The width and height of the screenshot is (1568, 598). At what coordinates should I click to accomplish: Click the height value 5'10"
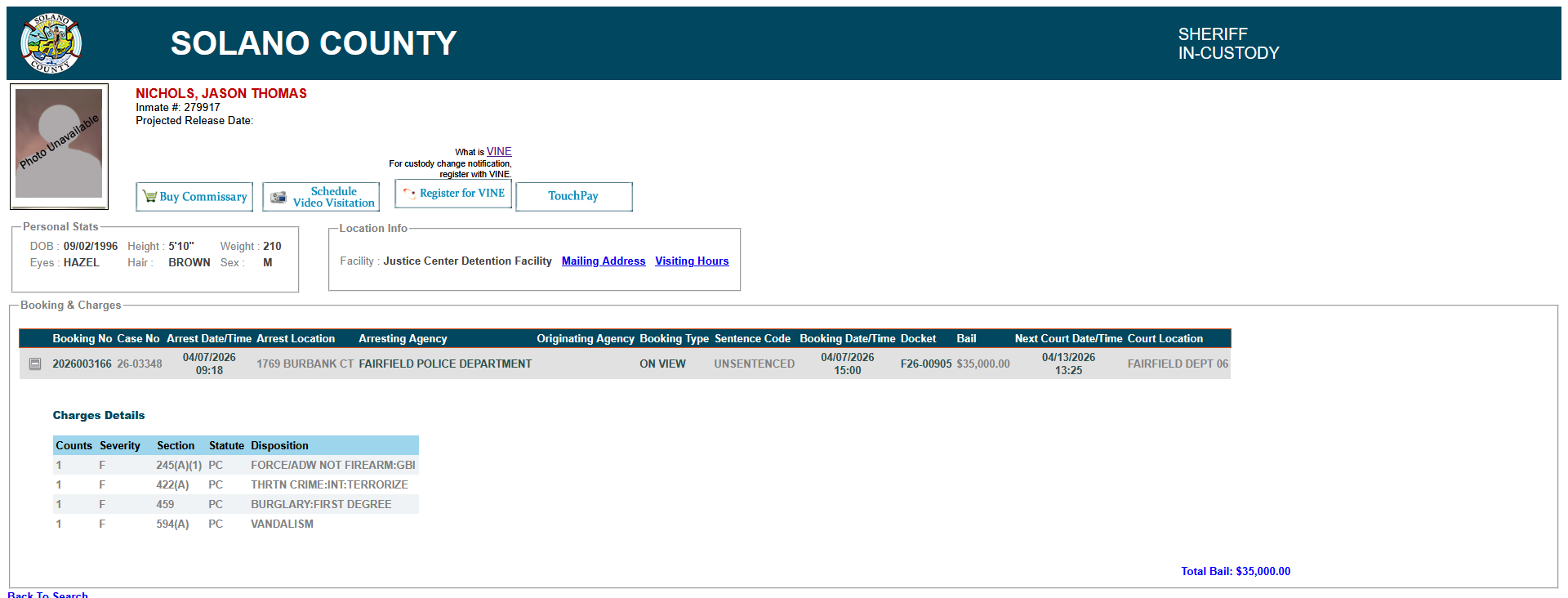point(181,246)
